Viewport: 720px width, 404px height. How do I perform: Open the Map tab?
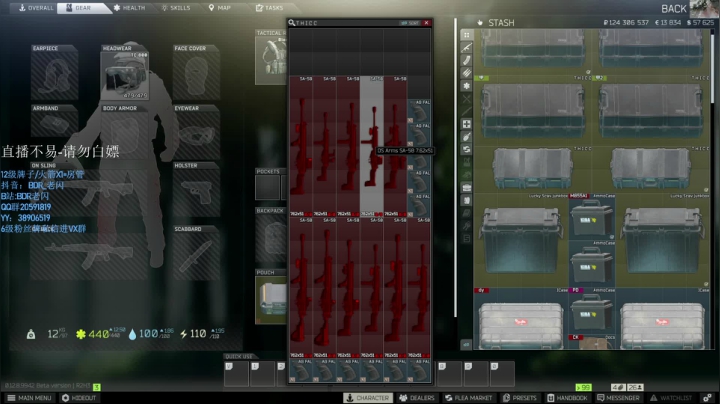point(219,8)
